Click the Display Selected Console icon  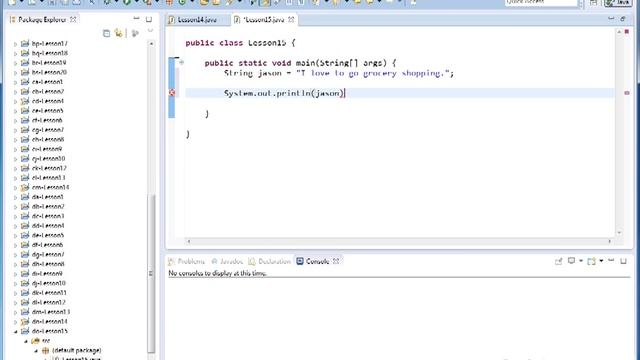[571, 261]
